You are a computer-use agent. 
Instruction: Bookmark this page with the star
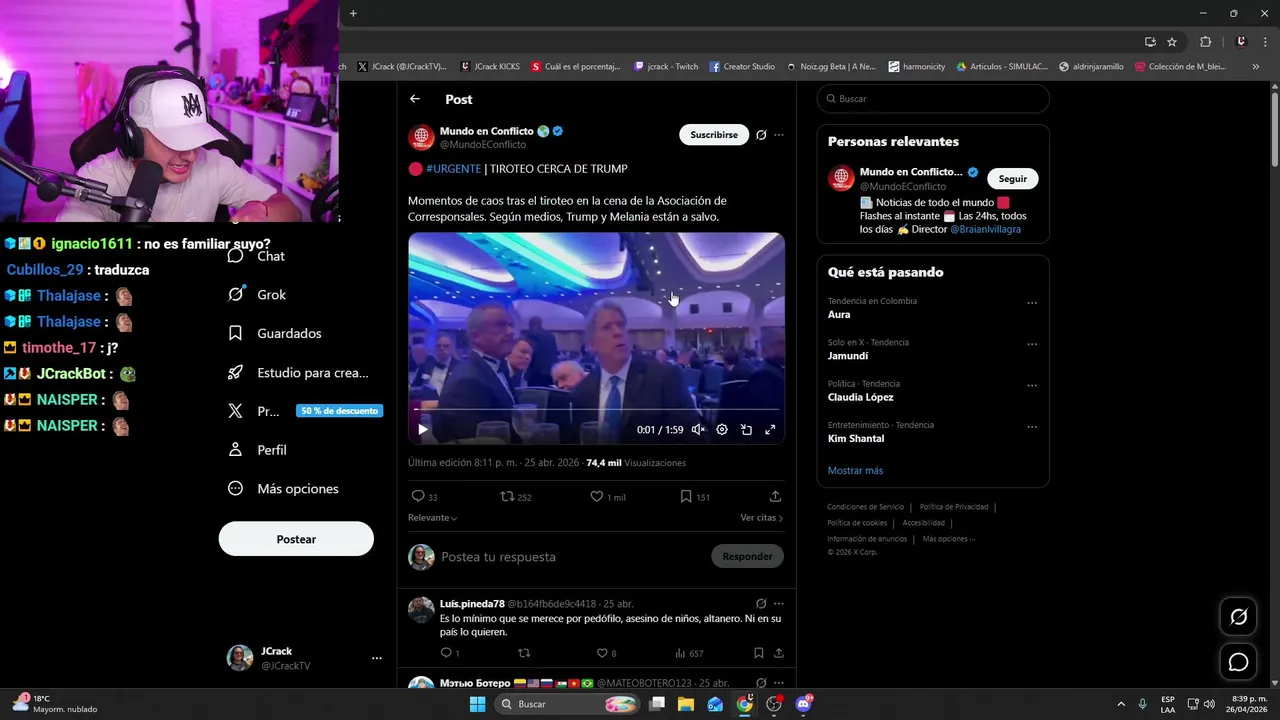(1172, 42)
